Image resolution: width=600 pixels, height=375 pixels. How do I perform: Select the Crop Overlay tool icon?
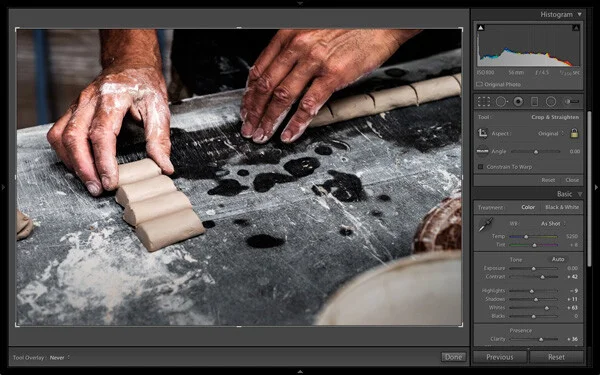click(483, 101)
